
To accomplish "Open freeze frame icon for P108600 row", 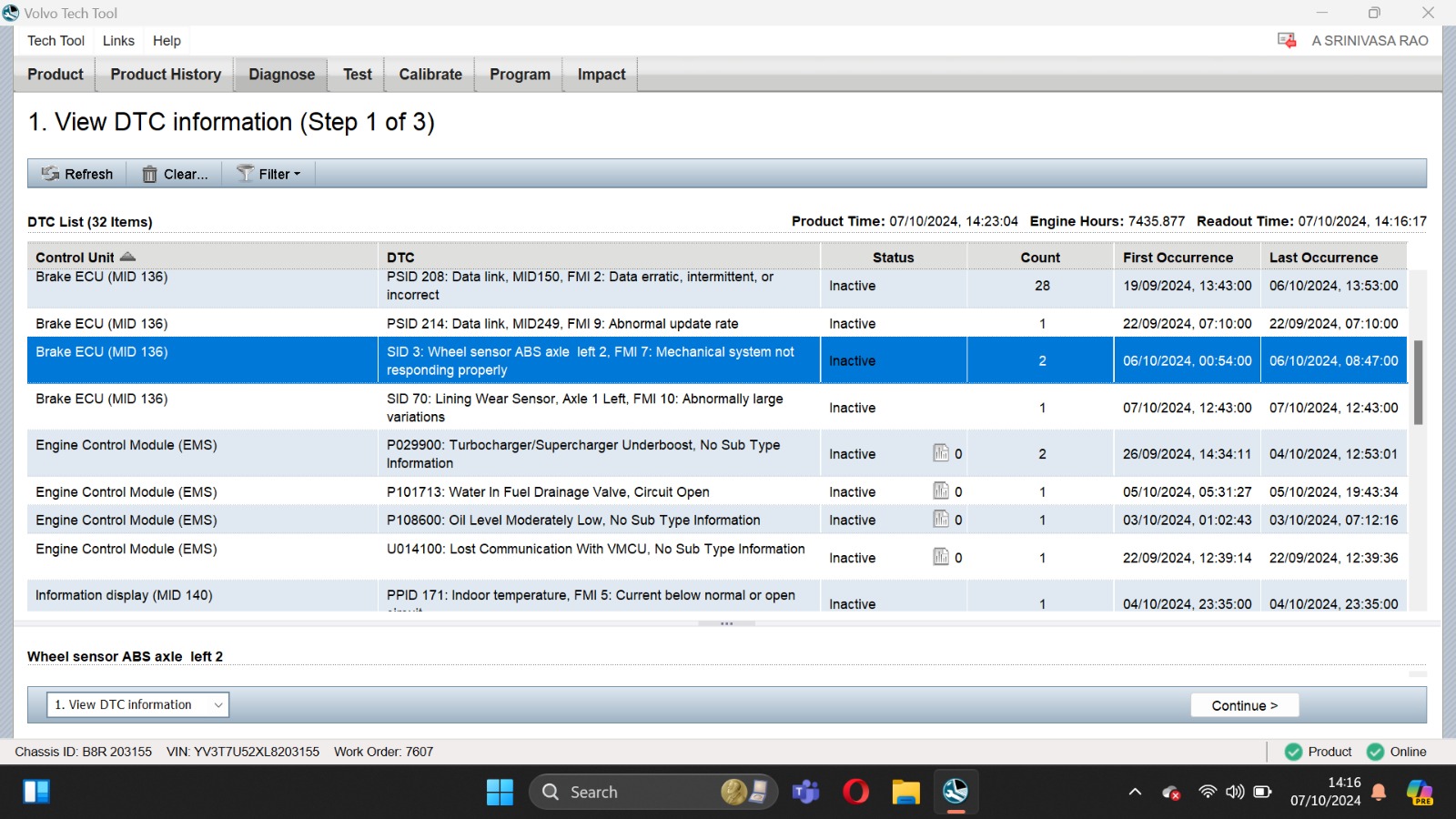I will point(941,520).
